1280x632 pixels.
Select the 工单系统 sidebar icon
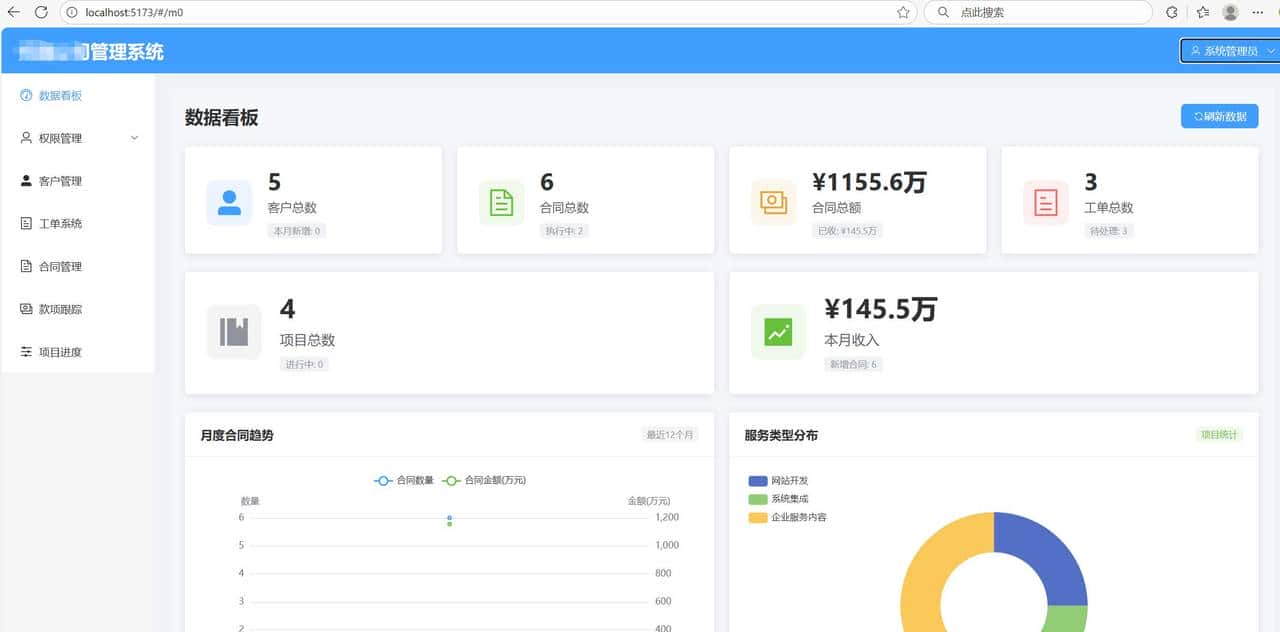(24, 223)
